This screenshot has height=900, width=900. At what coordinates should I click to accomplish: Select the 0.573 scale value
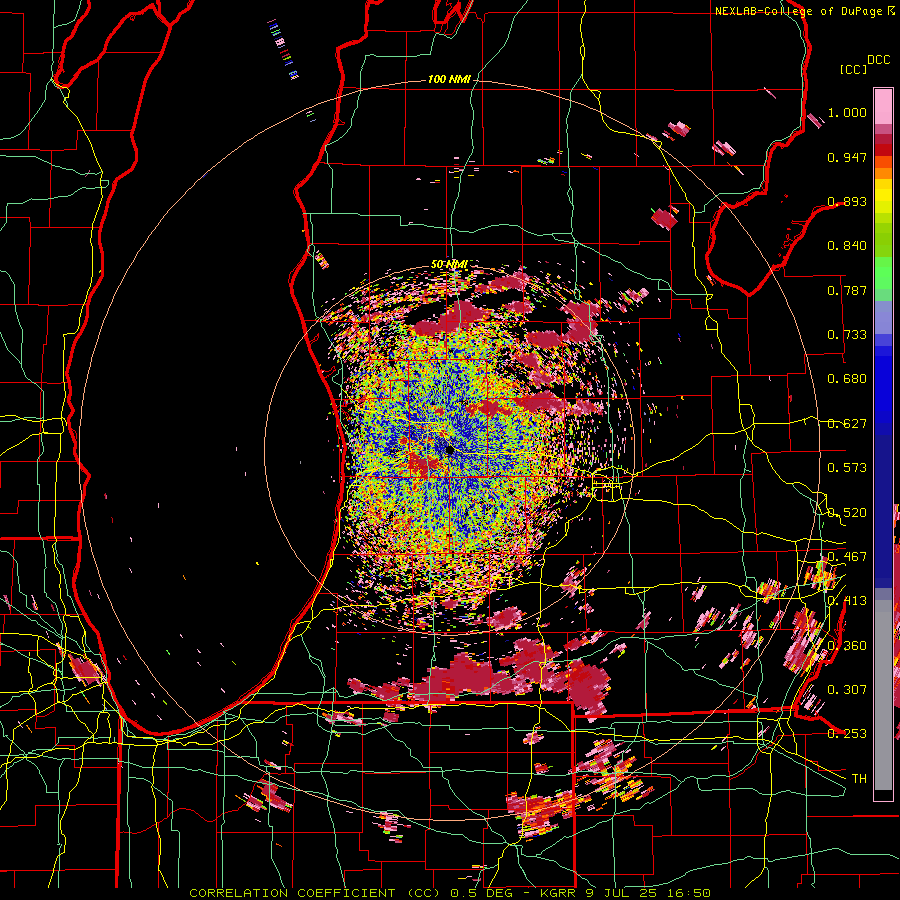coord(847,468)
